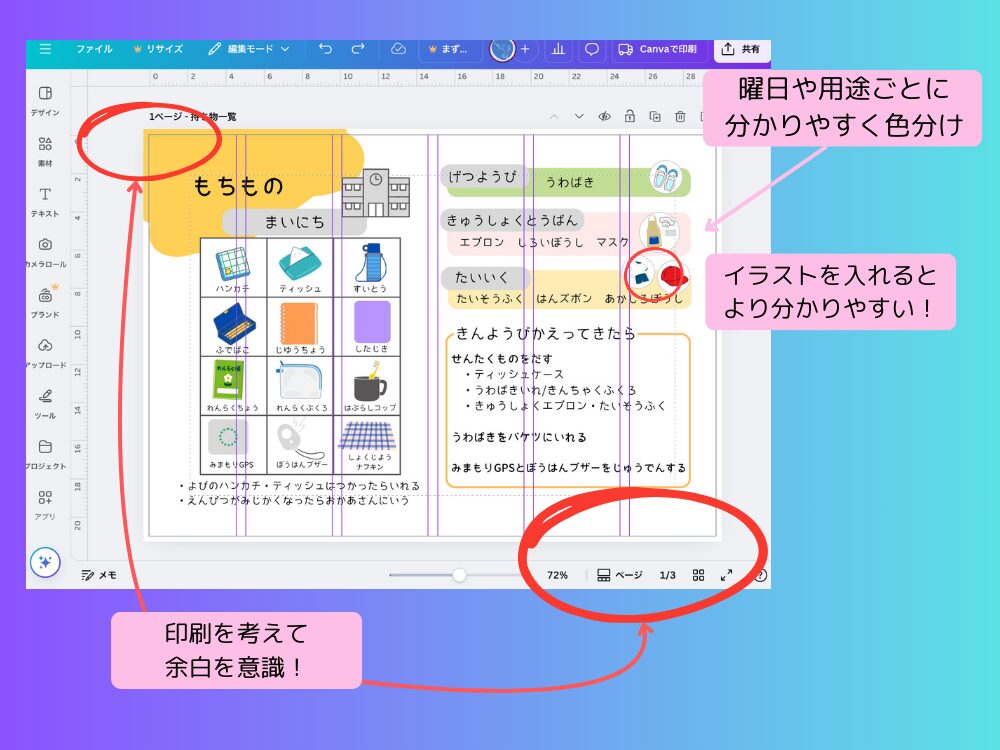The width and height of the screenshot is (1000, 750).
Task: Toggle the page visibility eye icon
Action: point(602,117)
